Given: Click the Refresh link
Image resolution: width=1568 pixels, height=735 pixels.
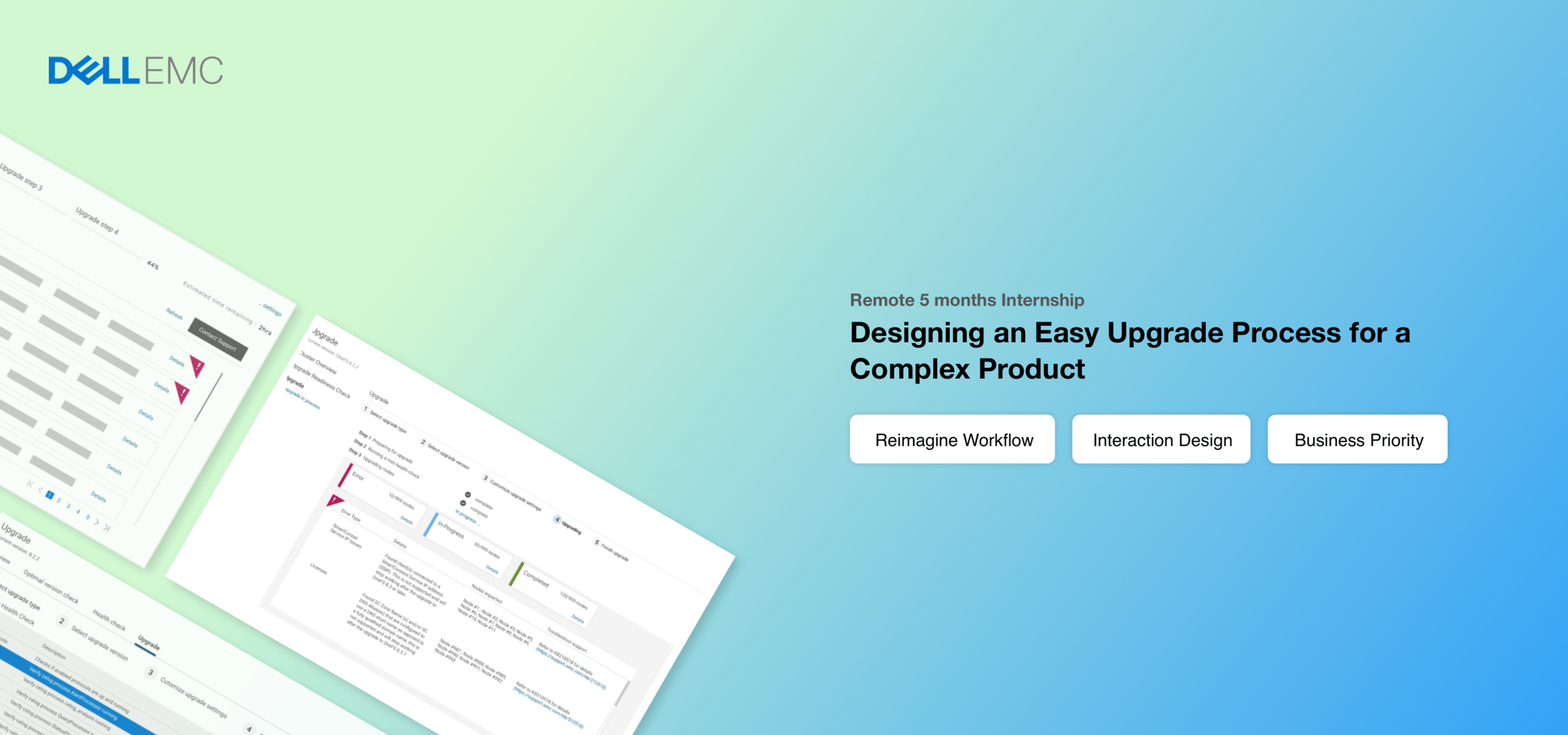Looking at the screenshot, I should (x=174, y=313).
